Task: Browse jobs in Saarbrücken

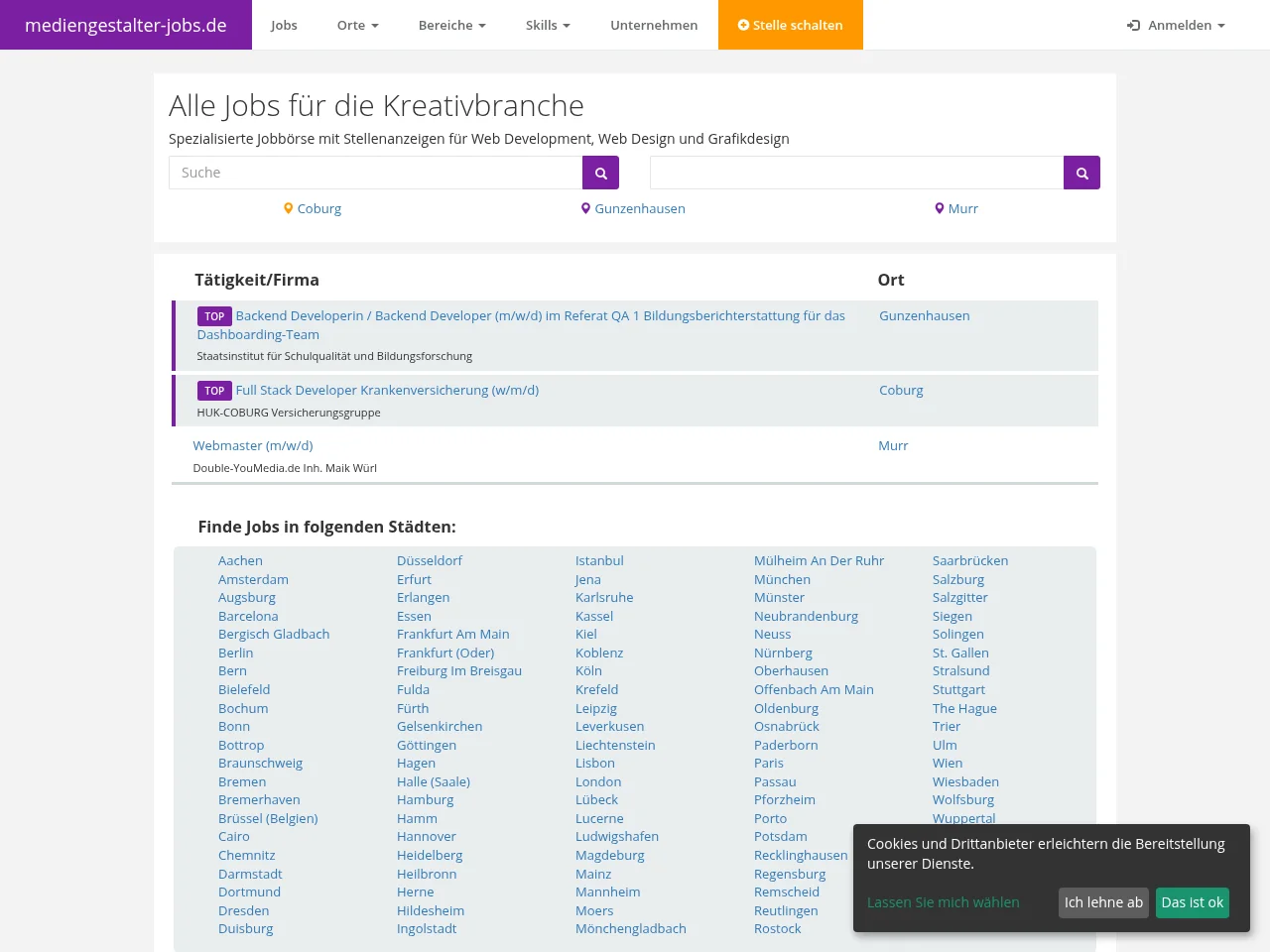Action: pos(970,561)
